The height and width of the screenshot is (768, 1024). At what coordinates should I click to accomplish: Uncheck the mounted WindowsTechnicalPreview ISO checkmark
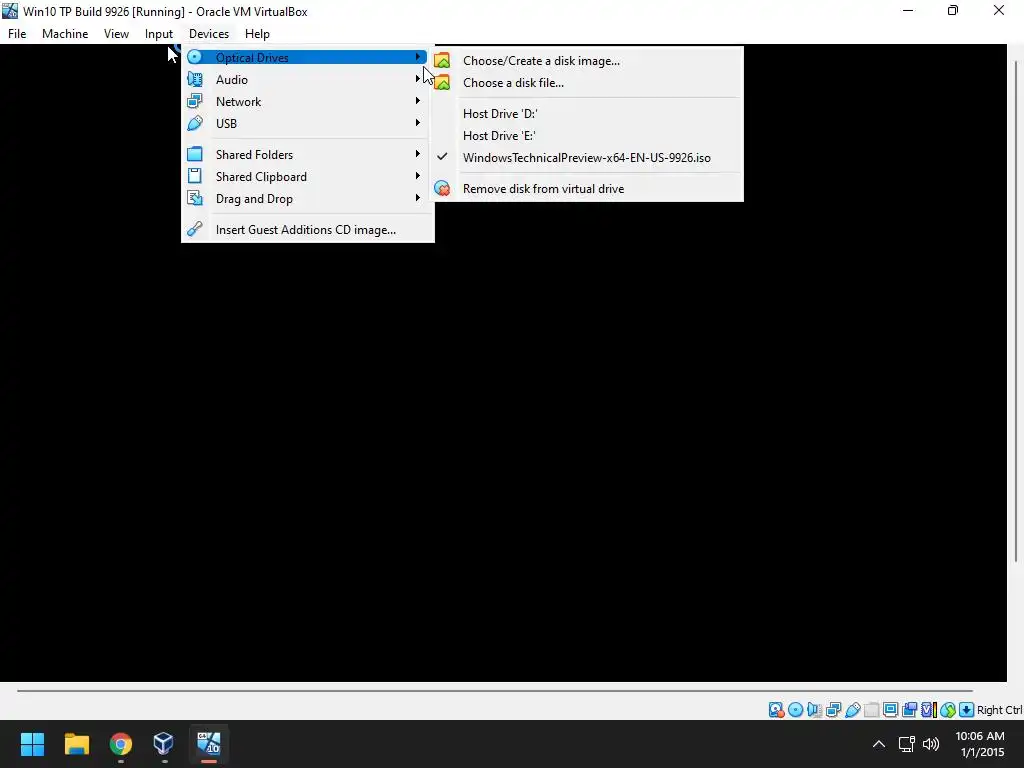(442, 157)
